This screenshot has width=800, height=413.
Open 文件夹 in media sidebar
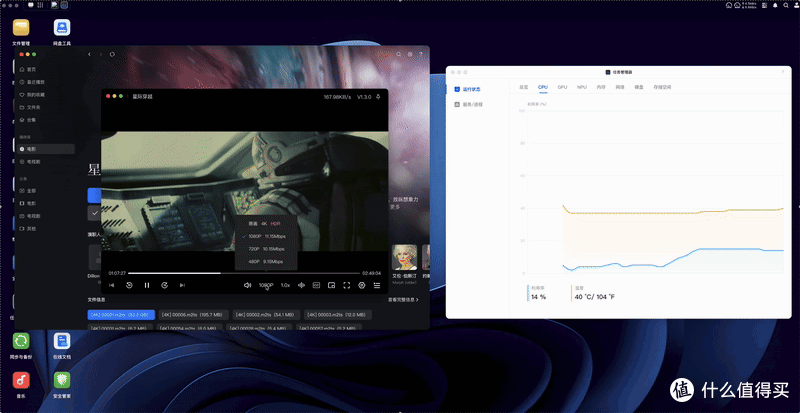point(46,107)
